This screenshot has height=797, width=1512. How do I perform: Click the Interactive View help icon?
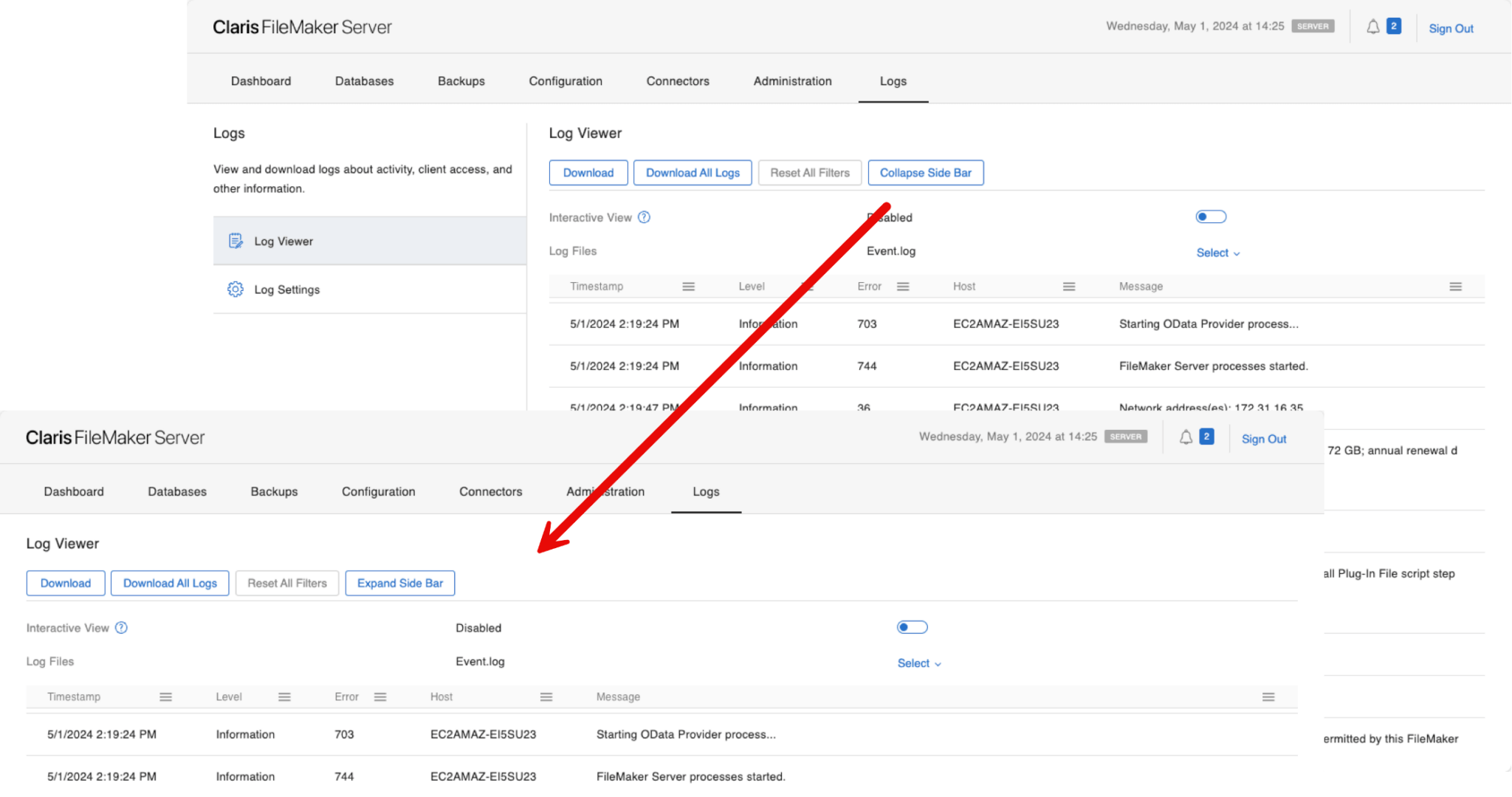coord(644,216)
